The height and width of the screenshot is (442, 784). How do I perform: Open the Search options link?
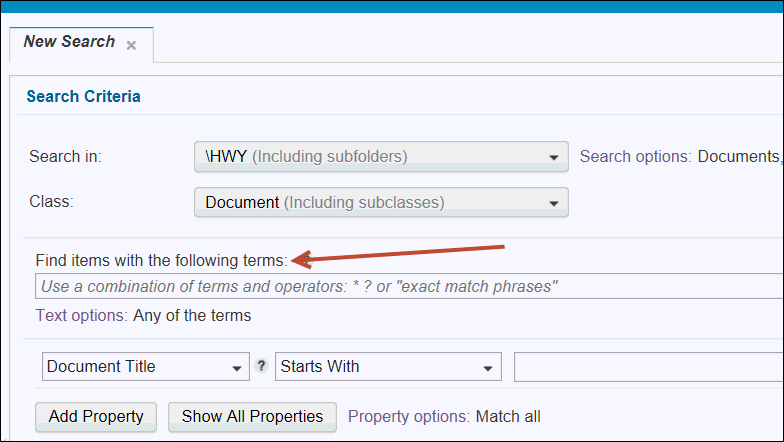[x=636, y=156]
